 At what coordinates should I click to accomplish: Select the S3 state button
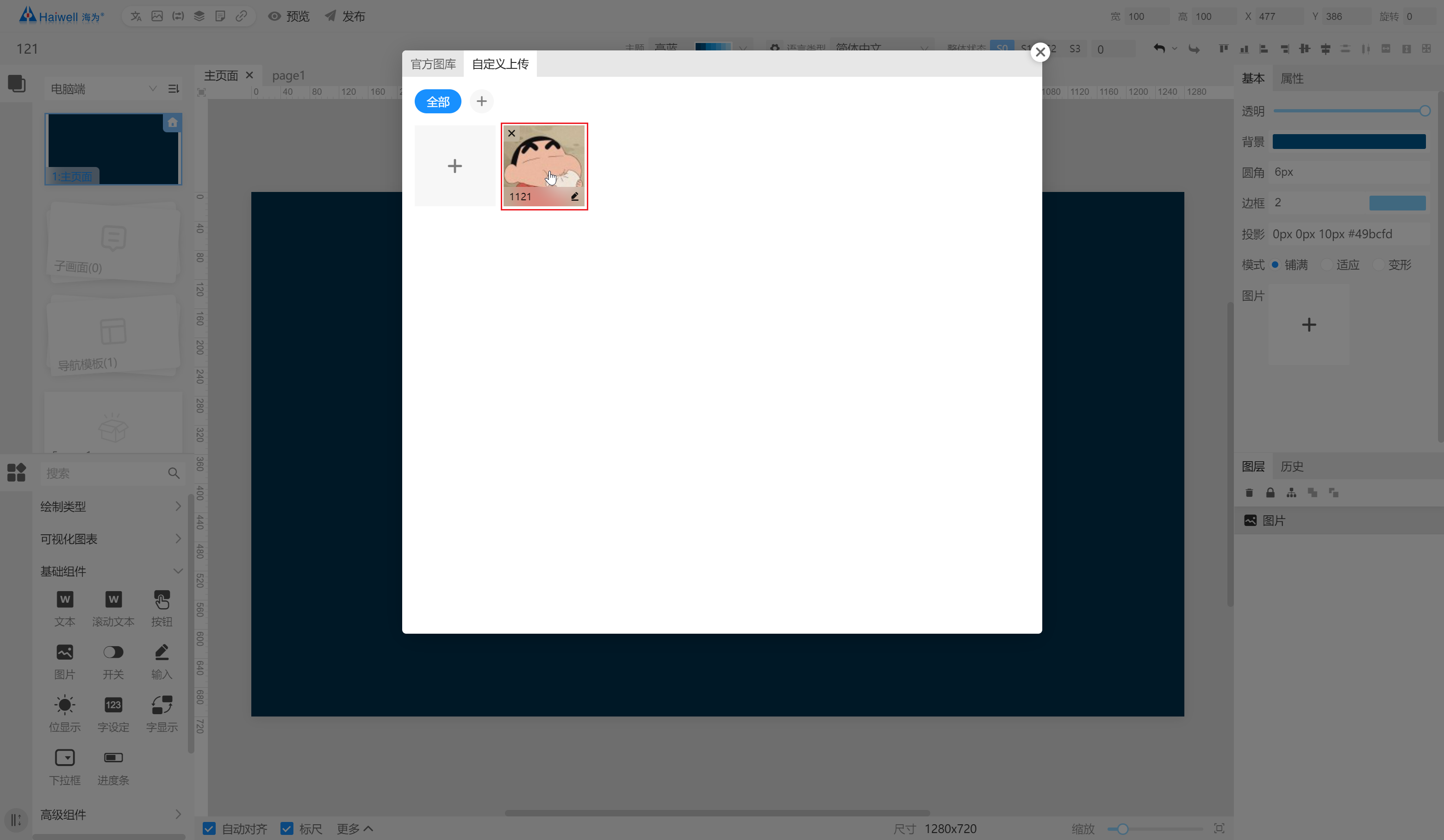click(1075, 49)
